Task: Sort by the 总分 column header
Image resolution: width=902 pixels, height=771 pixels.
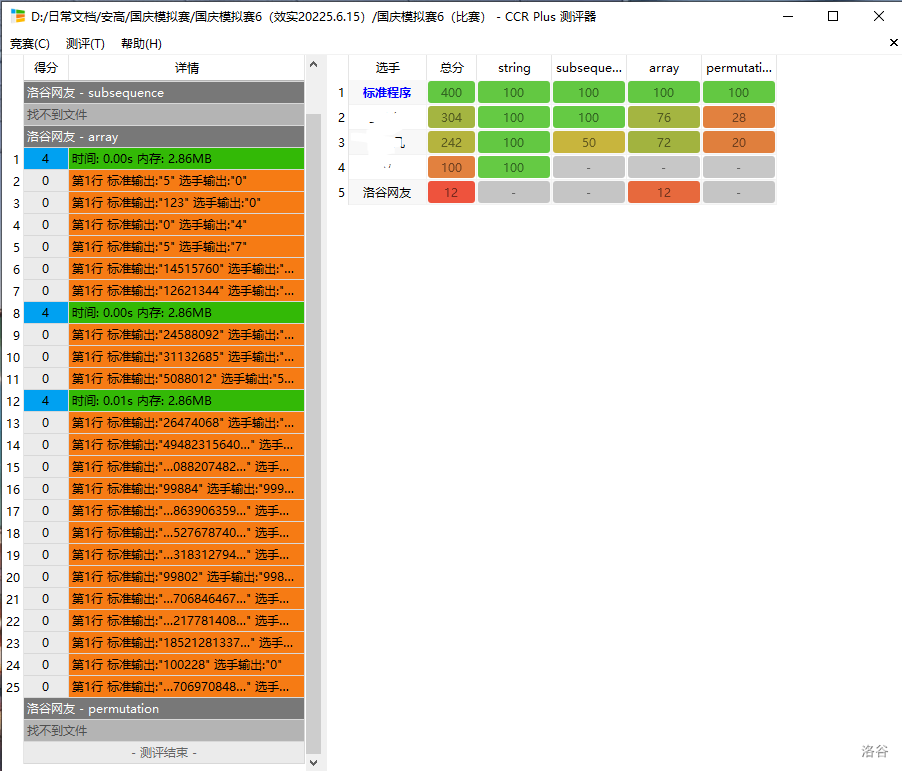Action: tap(451, 68)
